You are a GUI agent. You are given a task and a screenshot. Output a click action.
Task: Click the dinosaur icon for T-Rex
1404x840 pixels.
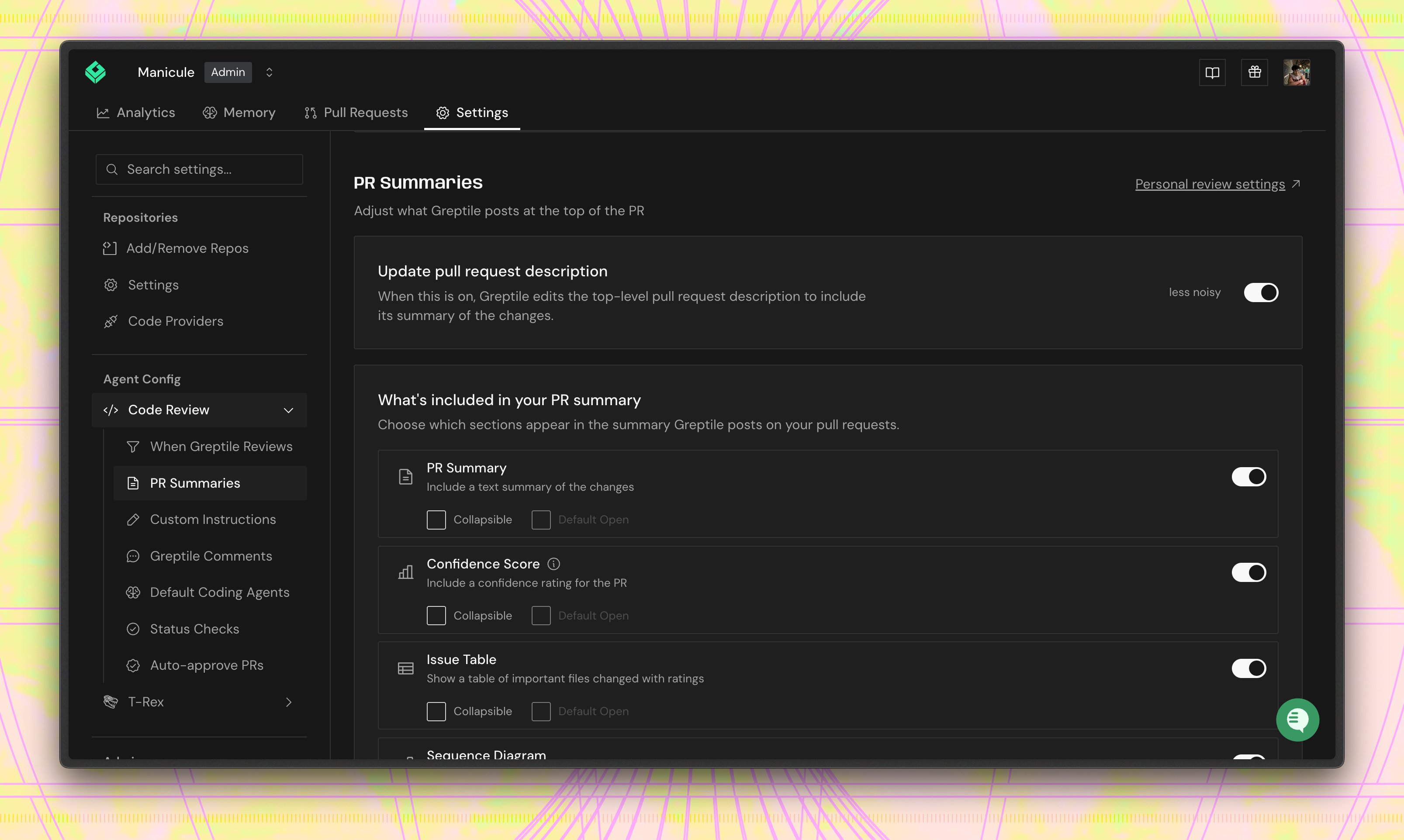coord(111,702)
